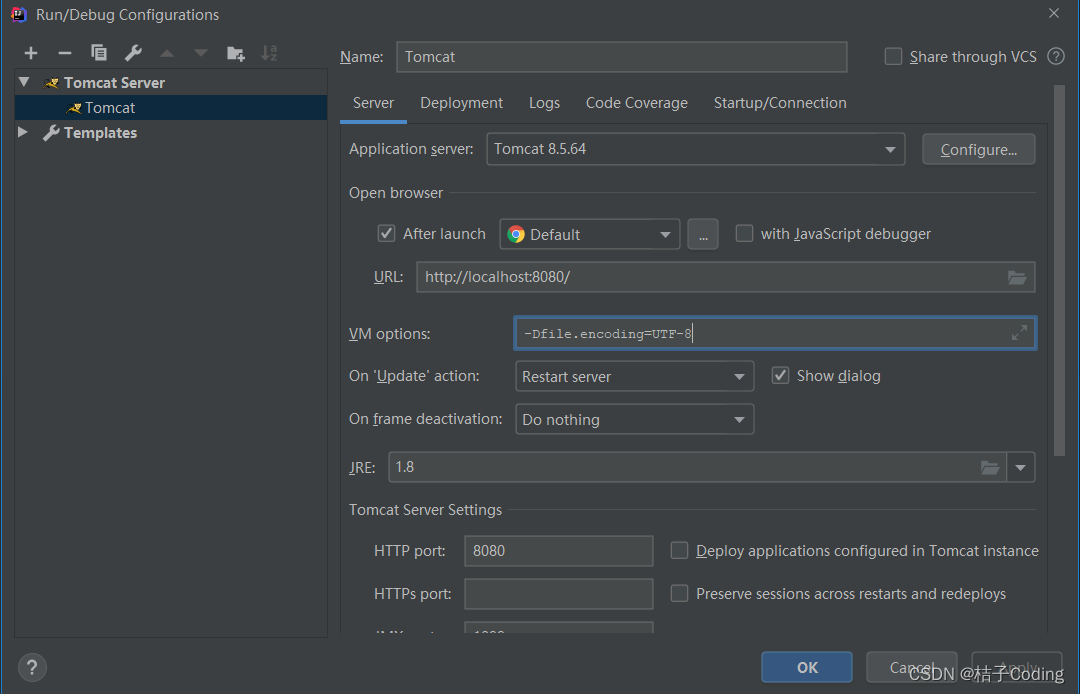This screenshot has width=1080, height=694.
Task: Click the vertical scrollbar of settings panel
Action: pos(1059,270)
